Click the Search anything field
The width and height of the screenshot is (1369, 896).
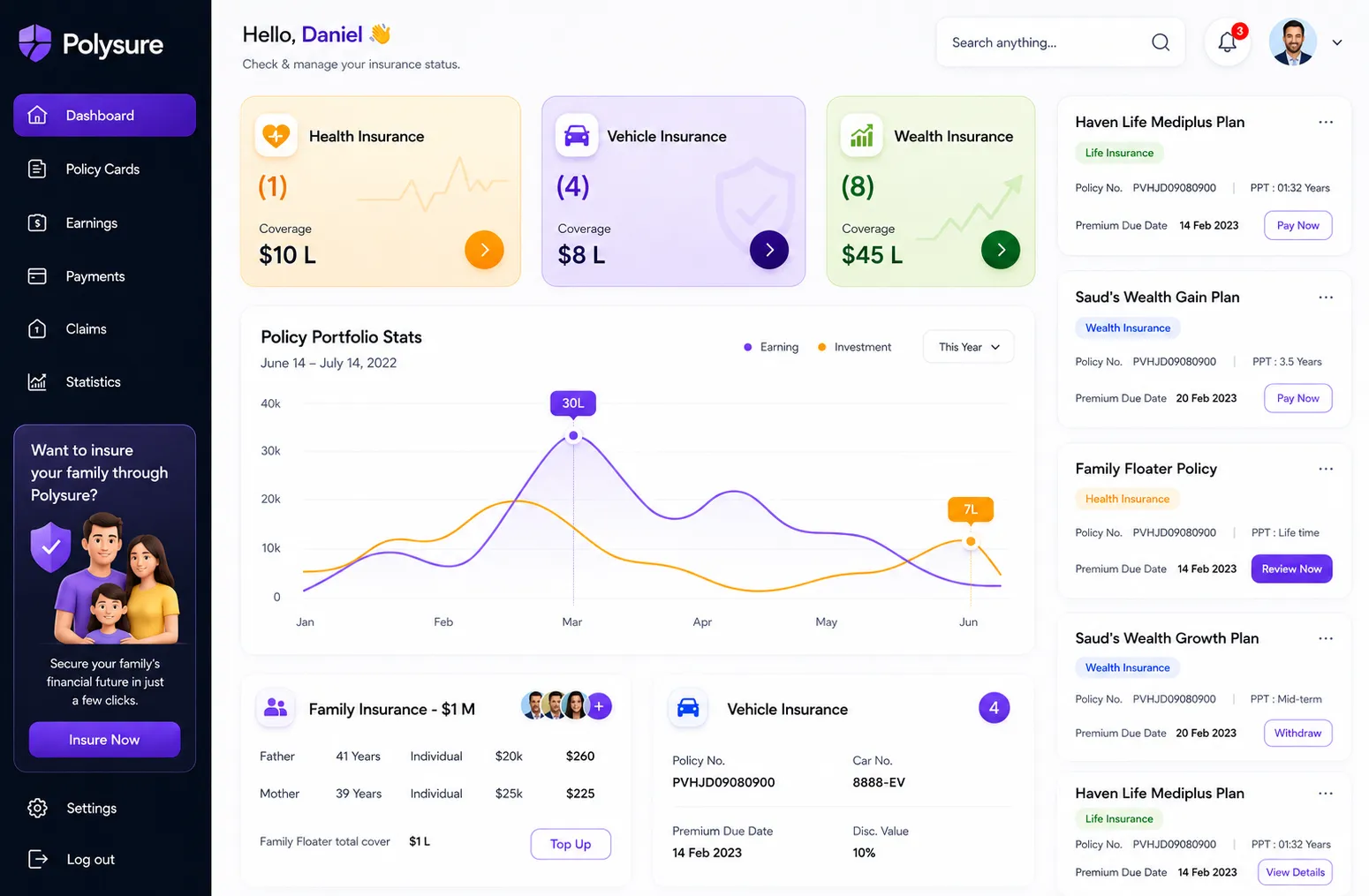[x=1060, y=42]
